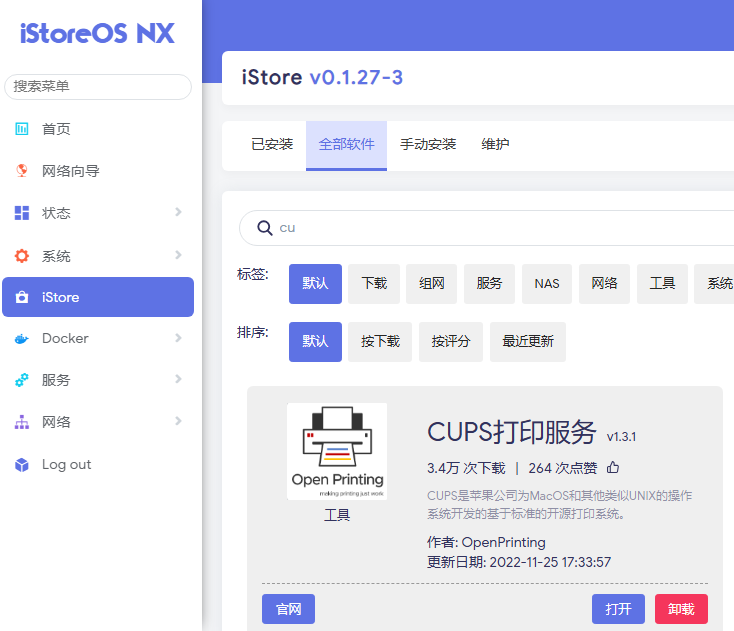Expand the 状态 menu chevron
The height and width of the screenshot is (631, 734).
pyautogui.click(x=178, y=212)
